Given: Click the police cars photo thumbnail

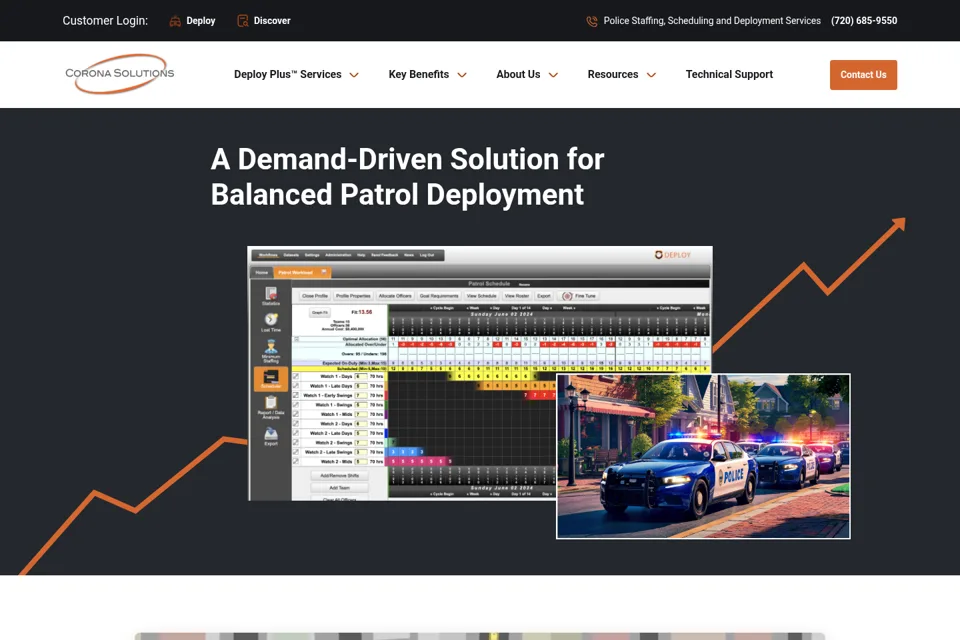Looking at the screenshot, I should [703, 456].
